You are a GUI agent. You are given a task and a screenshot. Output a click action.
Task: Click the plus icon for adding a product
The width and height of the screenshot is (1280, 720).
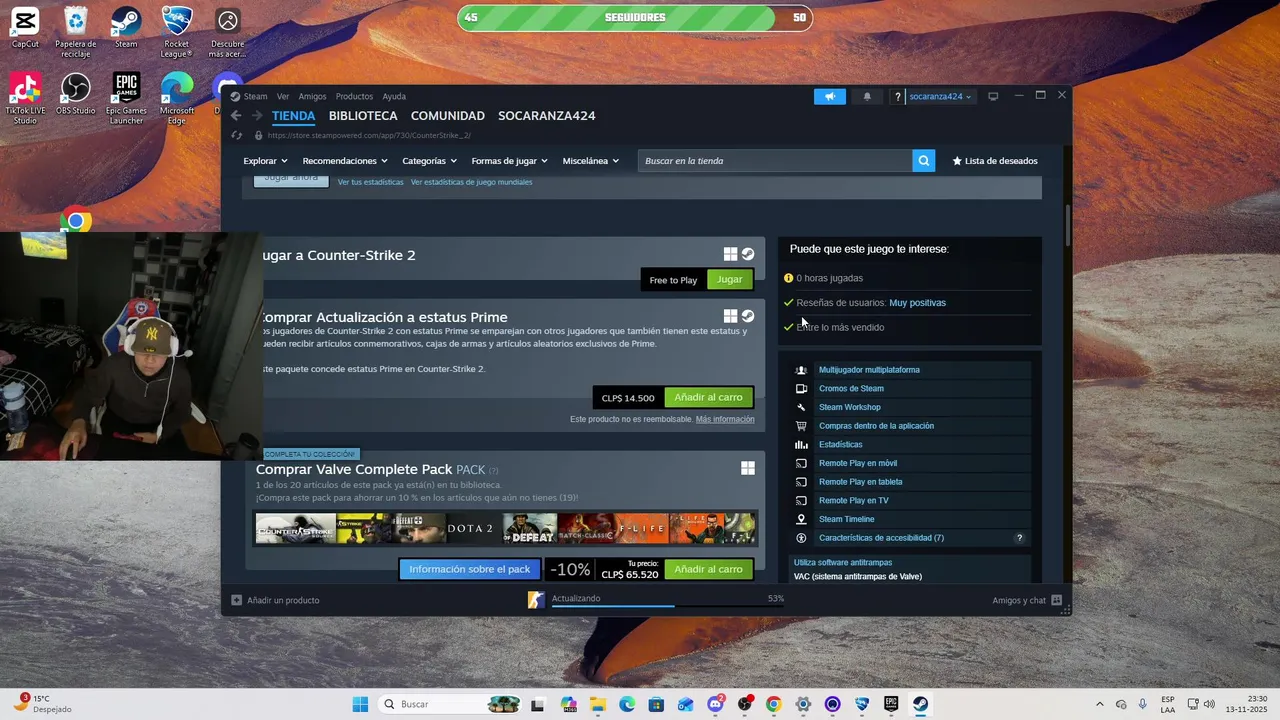[236, 600]
